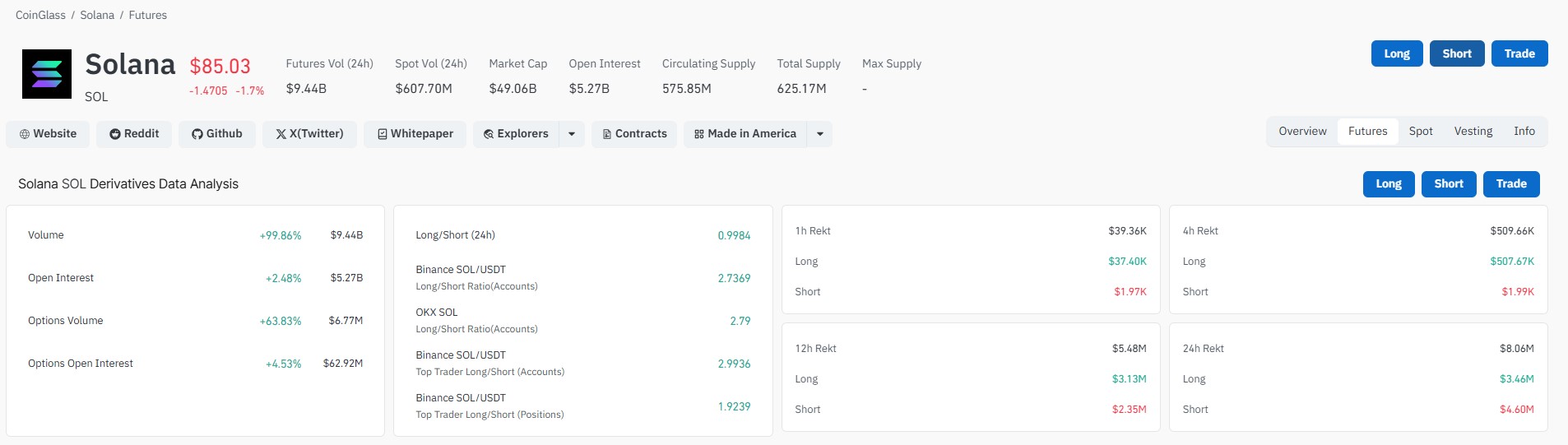This screenshot has width=1568, height=445.
Task: Click the OKX SOL 2.79 ratio
Action: pos(740,321)
